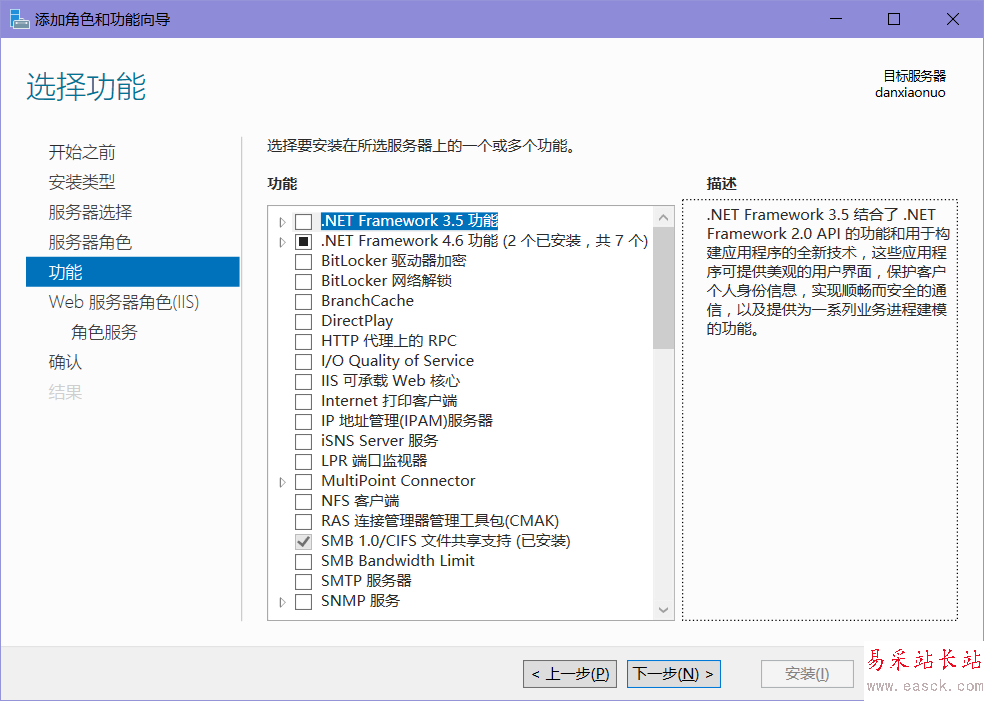984x701 pixels.
Task: Tick the BitLocker 网络解锁 checkbox
Action: pyautogui.click(x=304, y=282)
